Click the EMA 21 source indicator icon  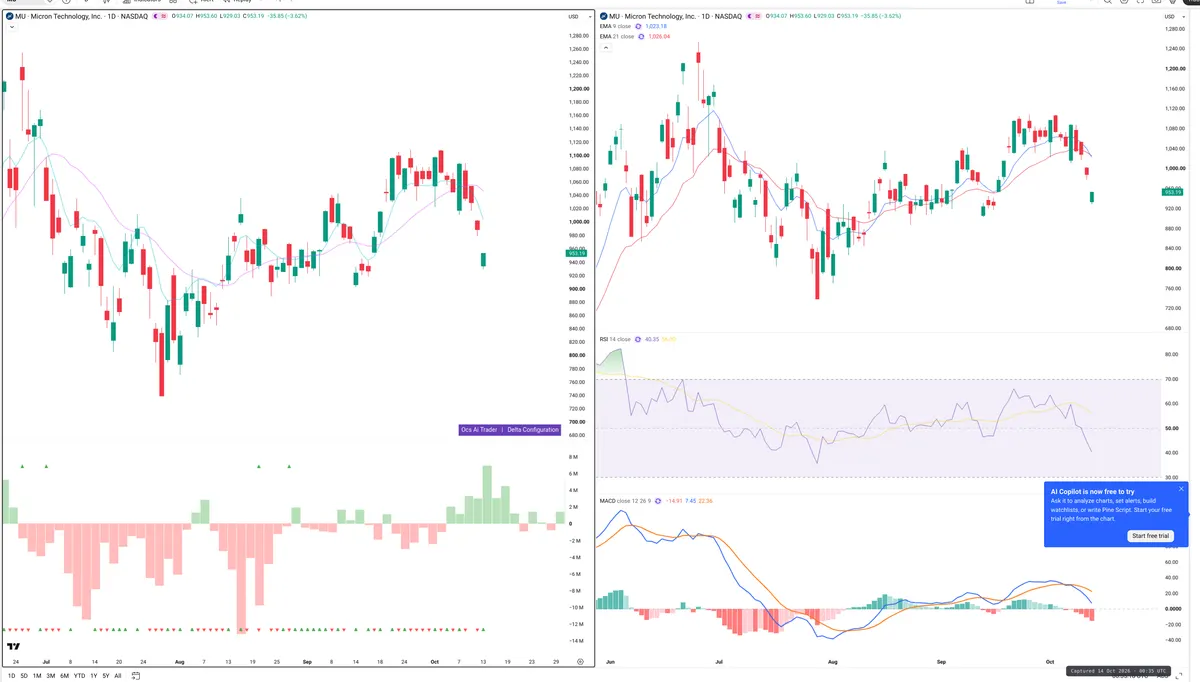[643, 37]
